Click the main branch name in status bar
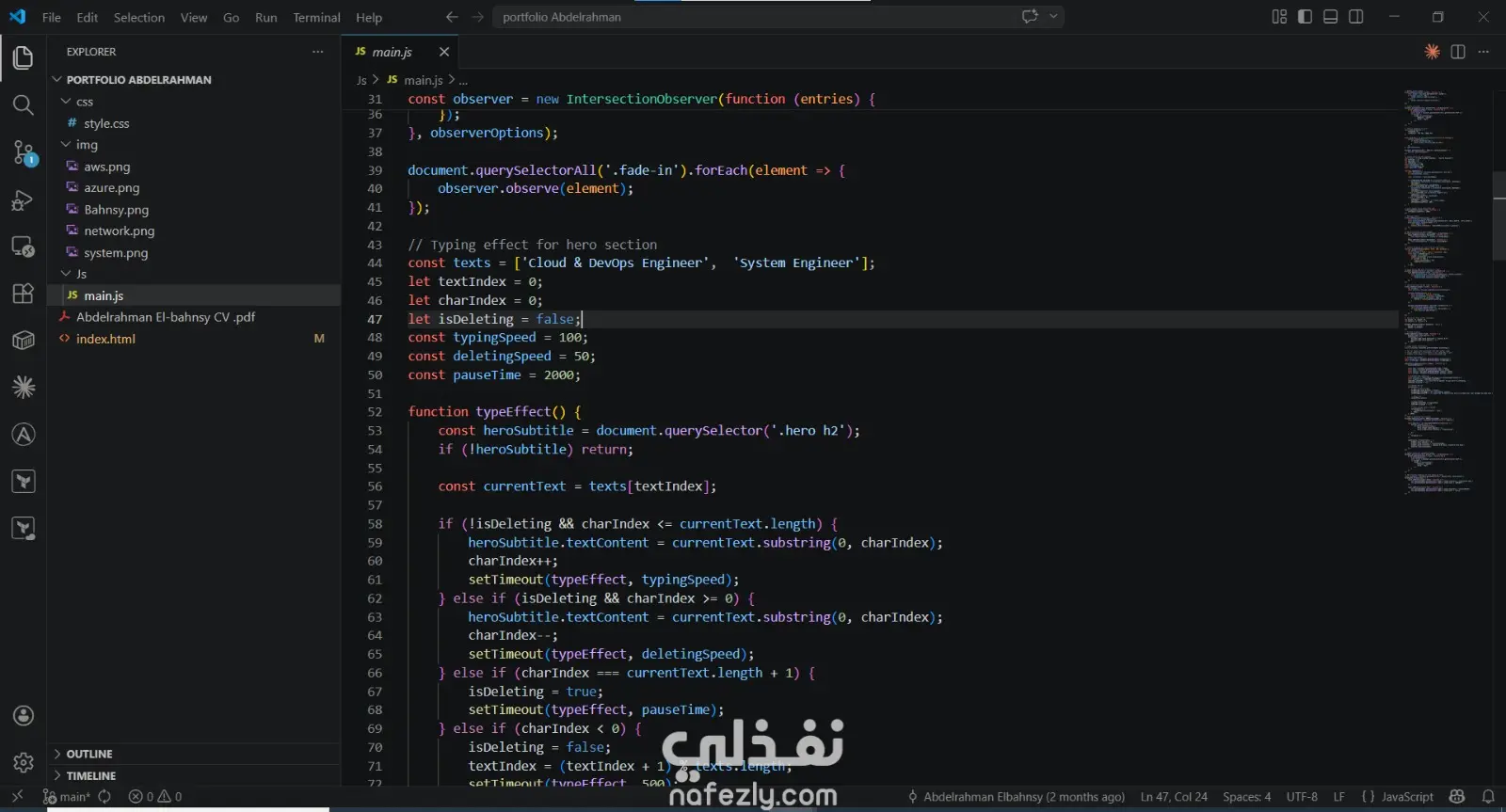Viewport: 1506px width, 812px height. coord(67,797)
